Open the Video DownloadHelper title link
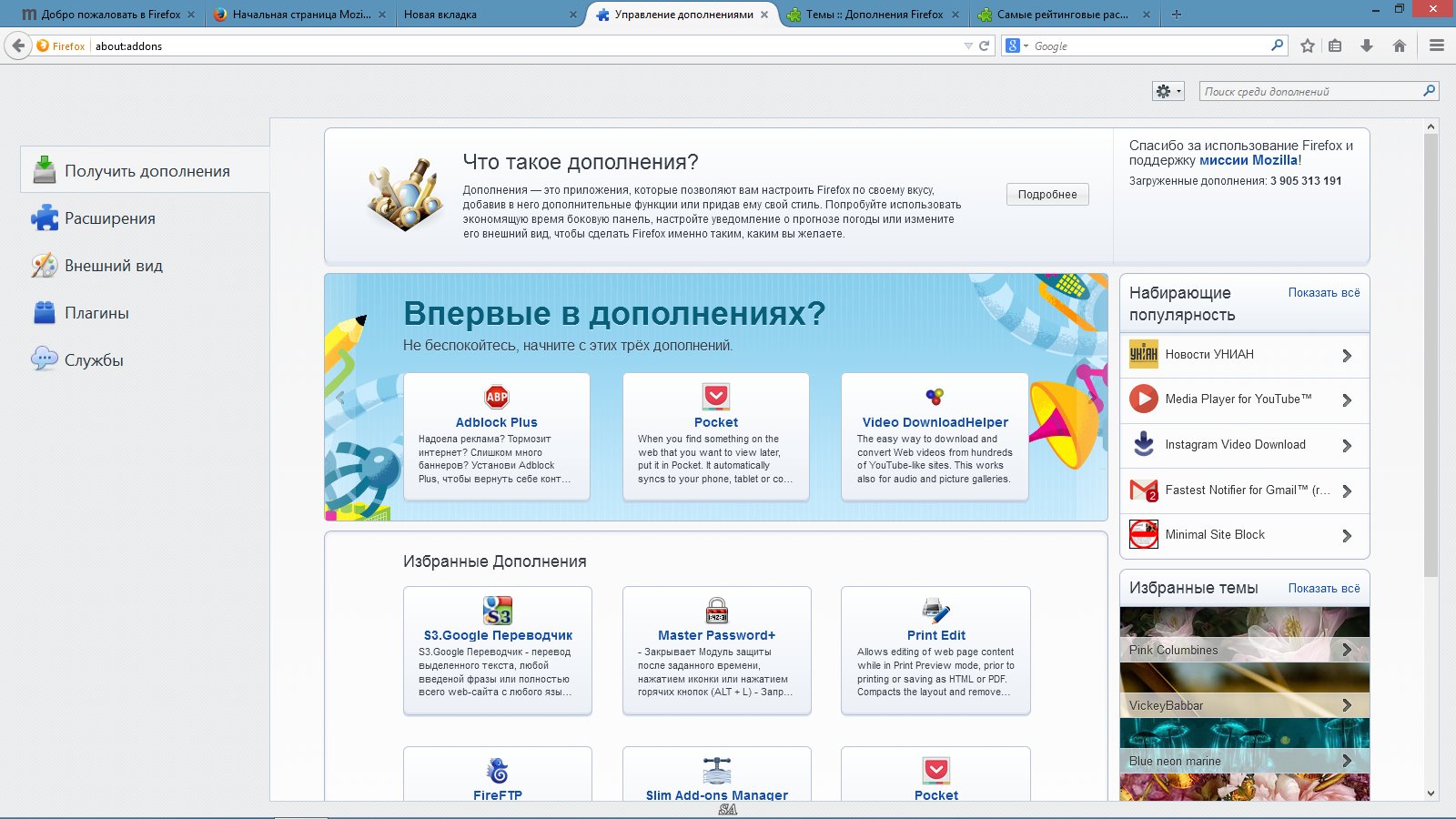This screenshot has height=819, width=1456. point(935,422)
